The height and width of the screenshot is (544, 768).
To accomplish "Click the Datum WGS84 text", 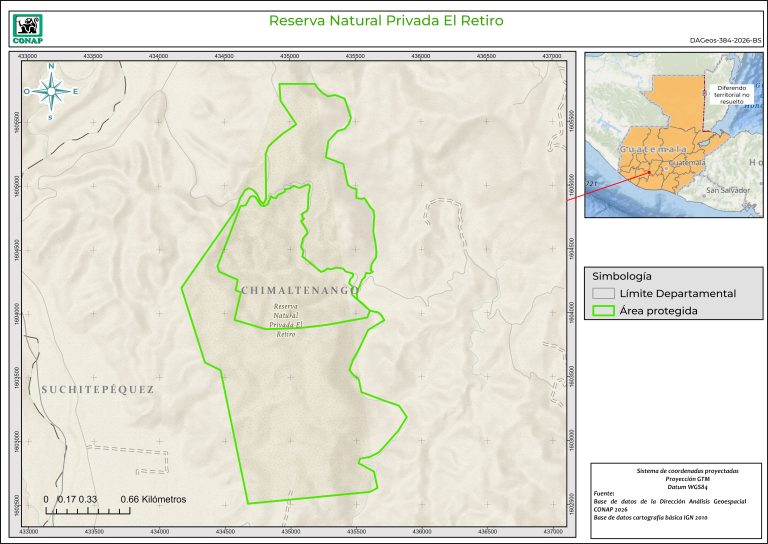I will pyautogui.click(x=687, y=486).
